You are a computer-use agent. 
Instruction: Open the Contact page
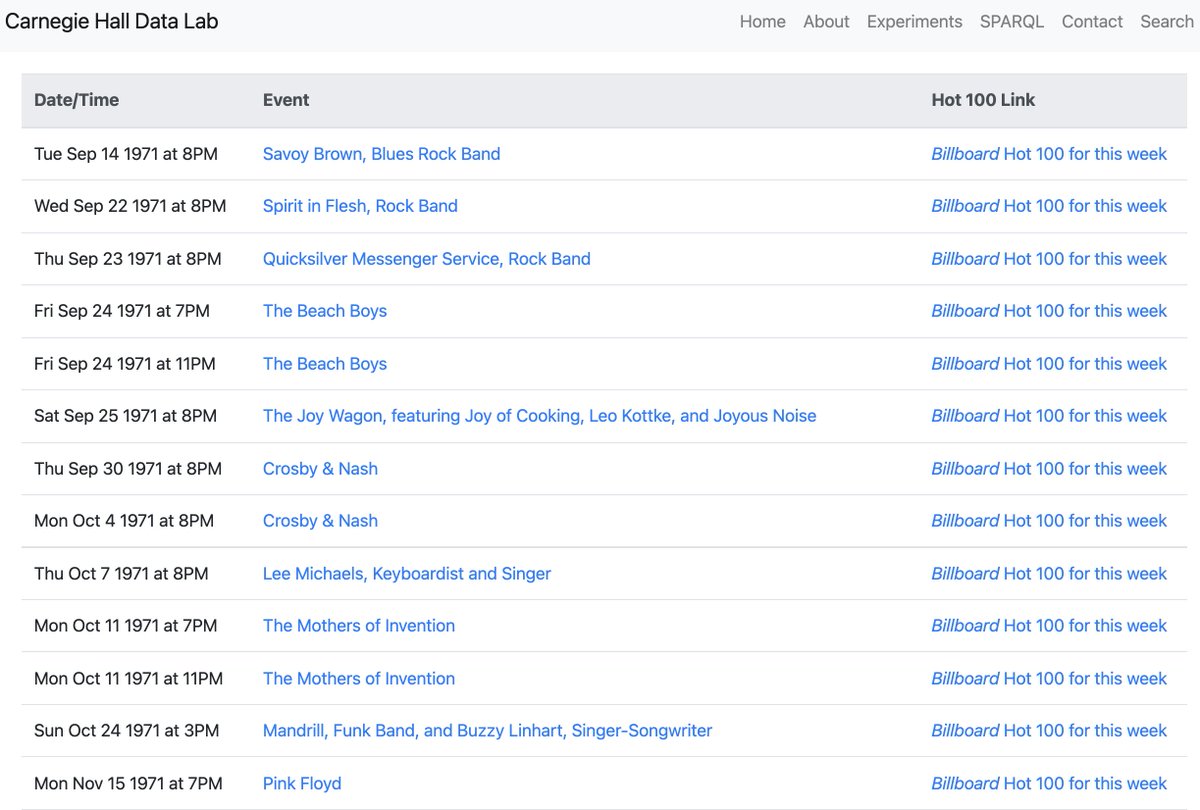pyautogui.click(x=1092, y=22)
